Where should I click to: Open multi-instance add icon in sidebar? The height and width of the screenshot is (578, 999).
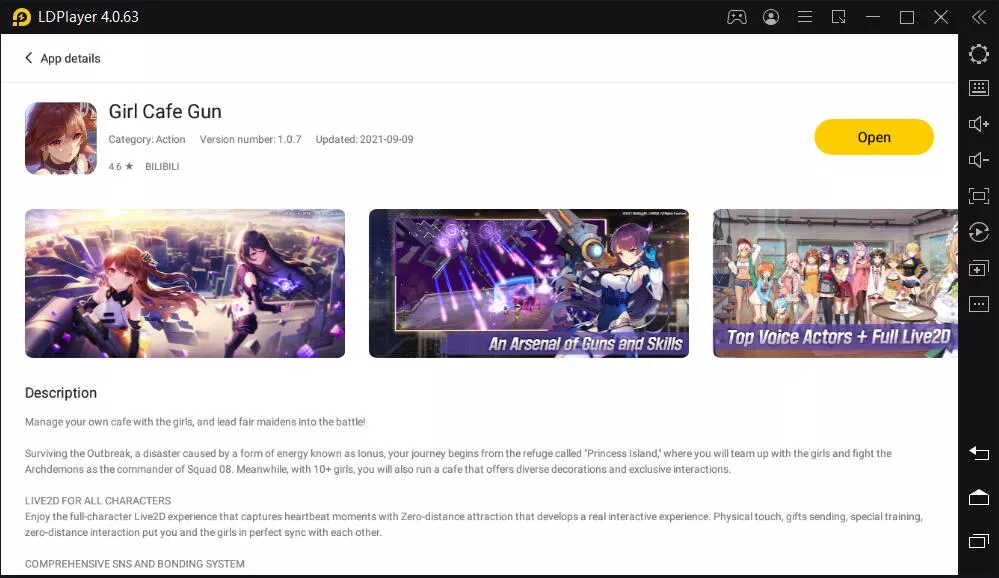pos(979,268)
